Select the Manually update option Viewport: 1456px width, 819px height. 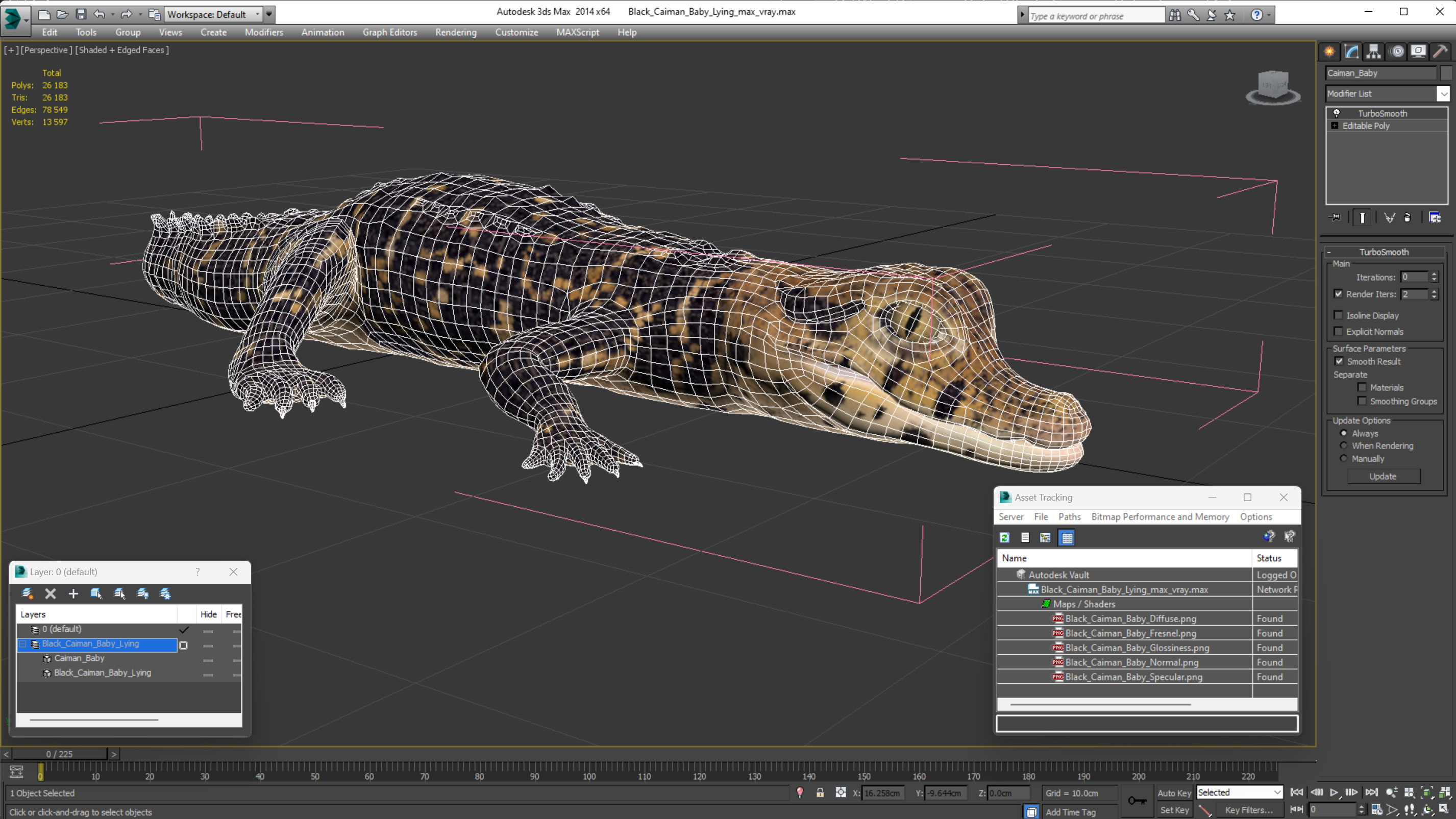tap(1344, 458)
